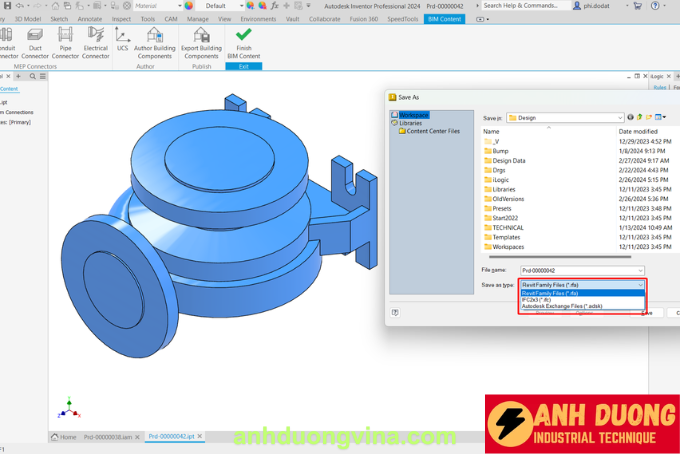Open the Design Data folder

[x=509, y=160]
